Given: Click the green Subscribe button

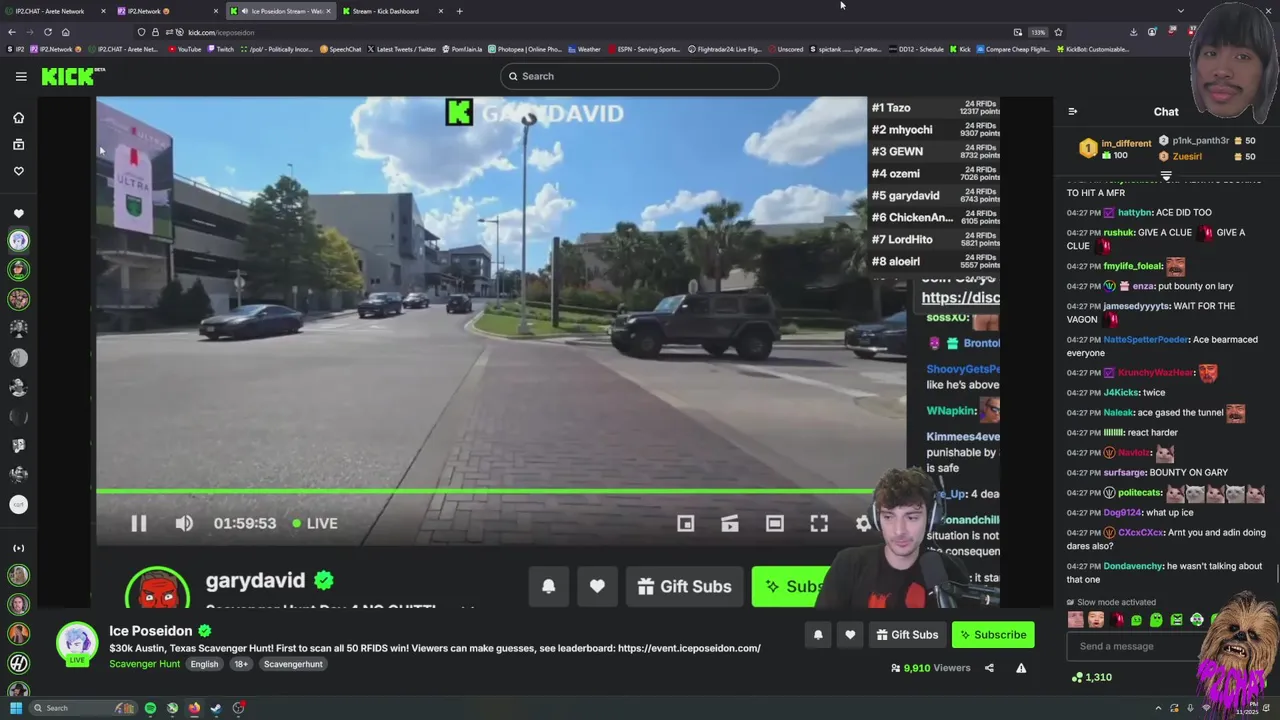Looking at the screenshot, I should coord(993,635).
